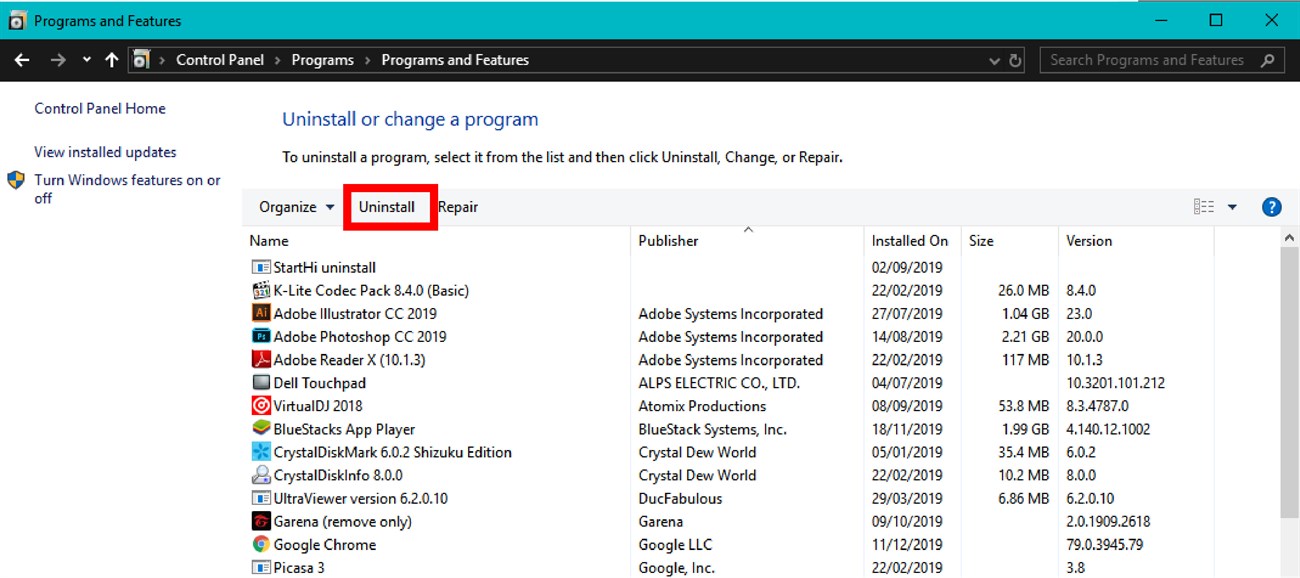Click the Repair toolbar button
The height and width of the screenshot is (578, 1300).
[x=458, y=207]
